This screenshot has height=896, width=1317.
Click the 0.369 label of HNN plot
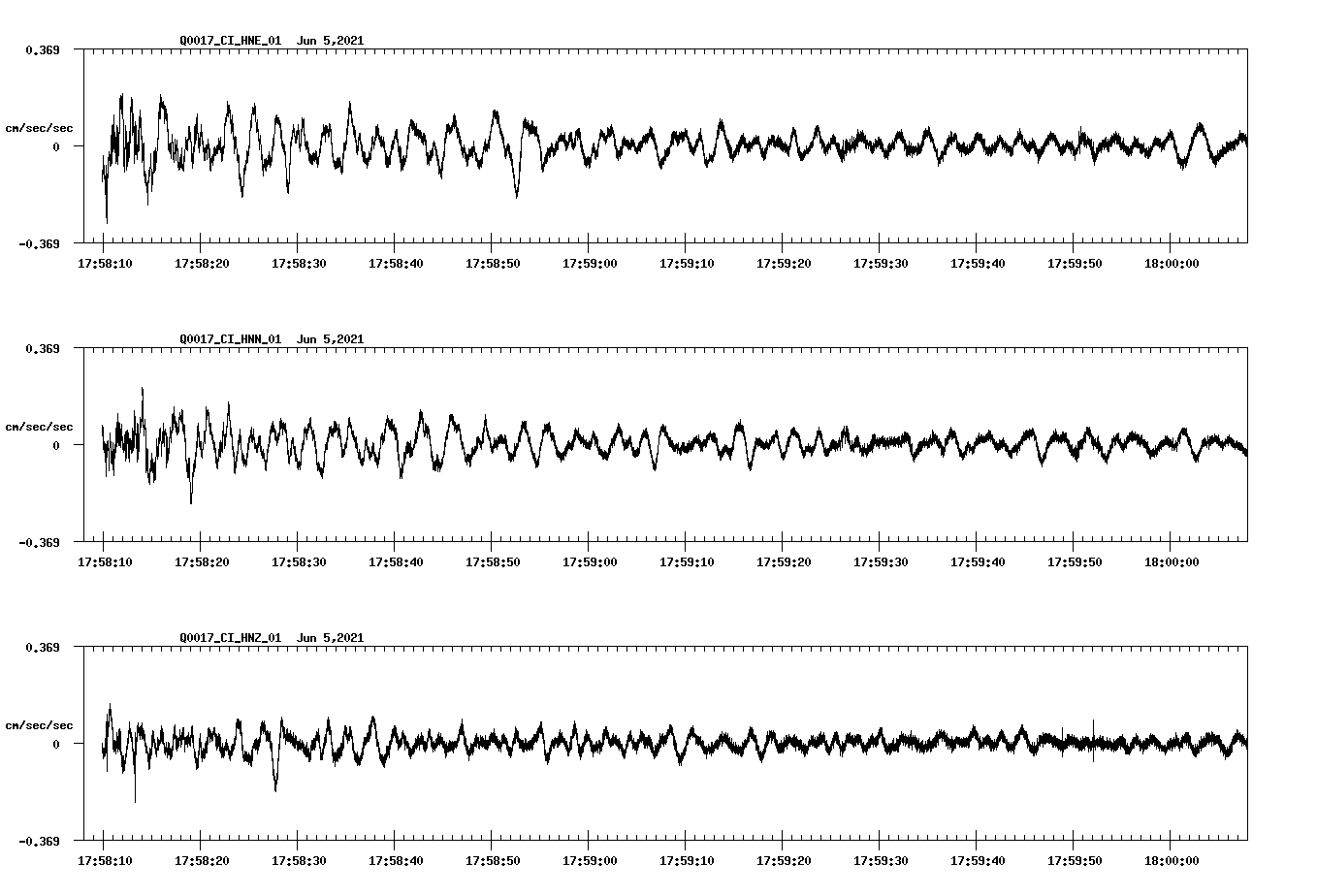(42, 348)
